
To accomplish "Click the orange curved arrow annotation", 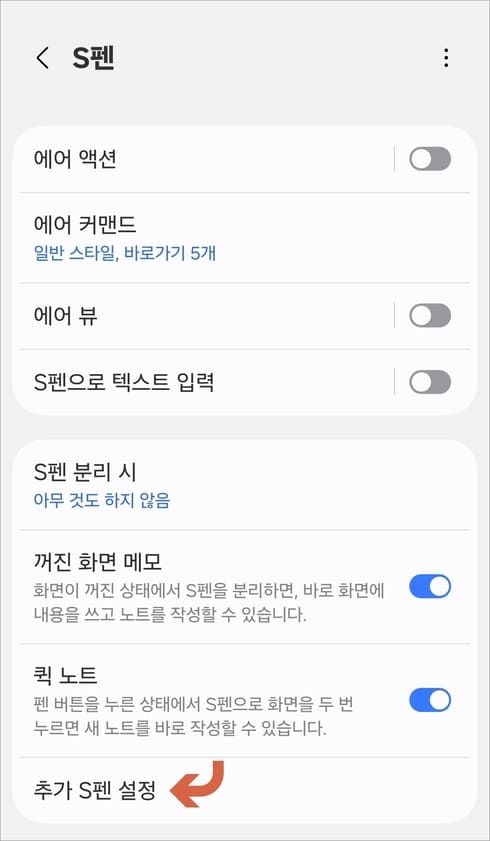I will (197, 784).
